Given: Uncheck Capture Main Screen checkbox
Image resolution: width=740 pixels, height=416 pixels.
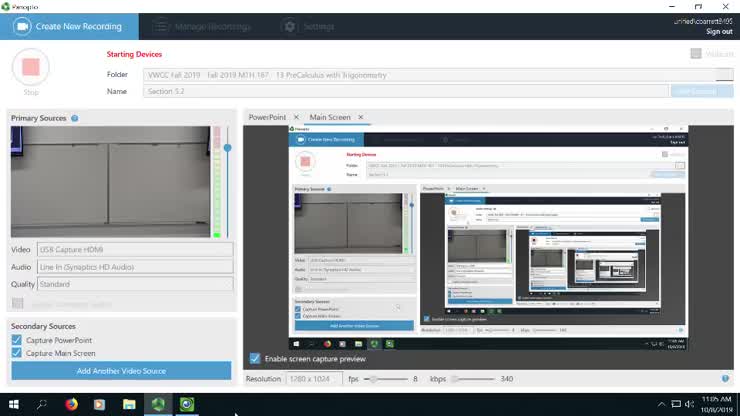Looking at the screenshot, I should 16,353.
